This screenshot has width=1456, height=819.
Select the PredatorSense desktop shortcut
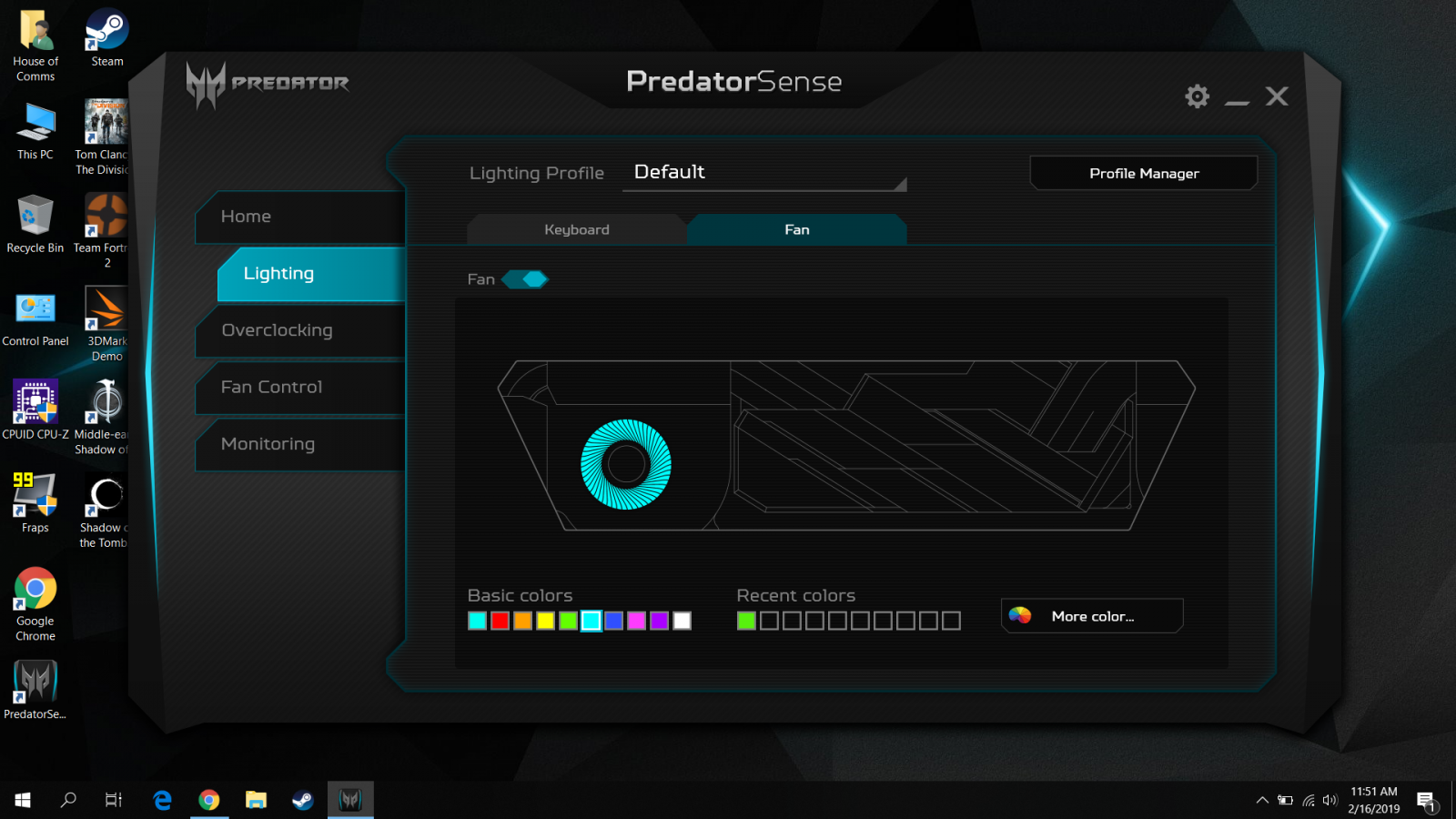[35, 690]
